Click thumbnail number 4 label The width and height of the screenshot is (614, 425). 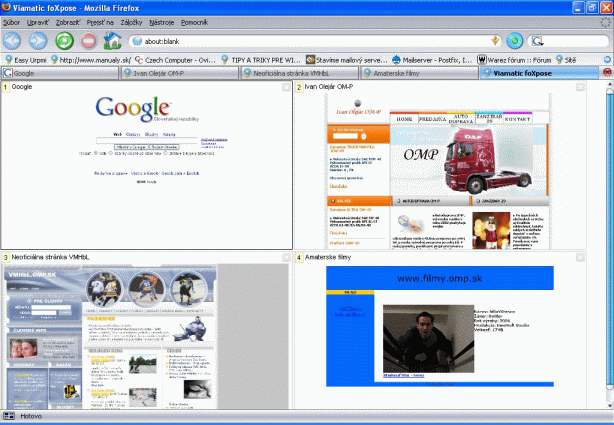point(299,257)
